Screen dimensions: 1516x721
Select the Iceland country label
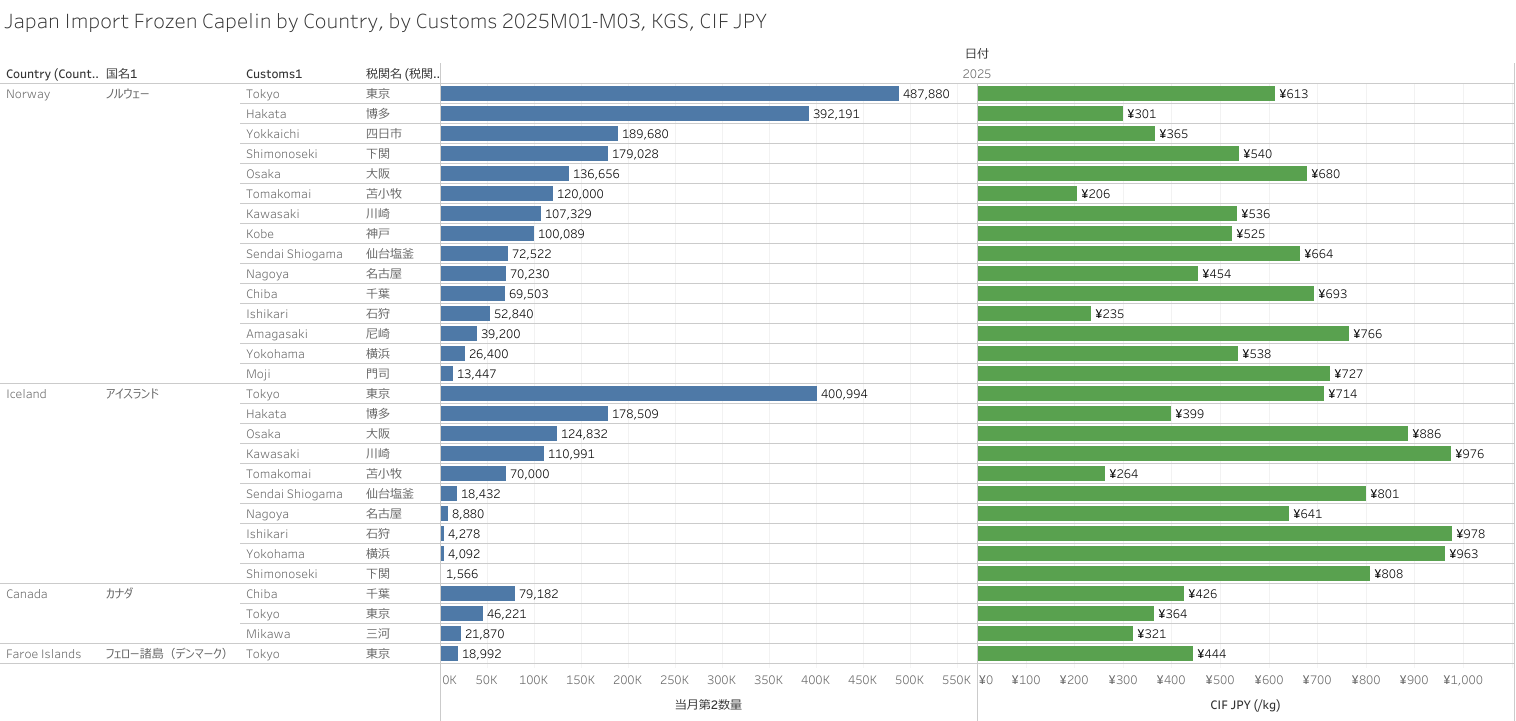click(27, 393)
